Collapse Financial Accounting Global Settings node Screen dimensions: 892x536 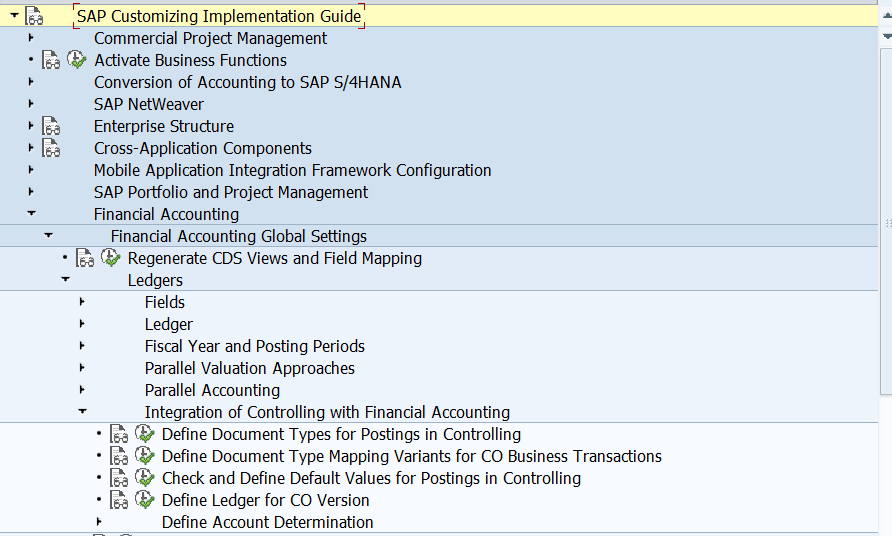(x=48, y=235)
